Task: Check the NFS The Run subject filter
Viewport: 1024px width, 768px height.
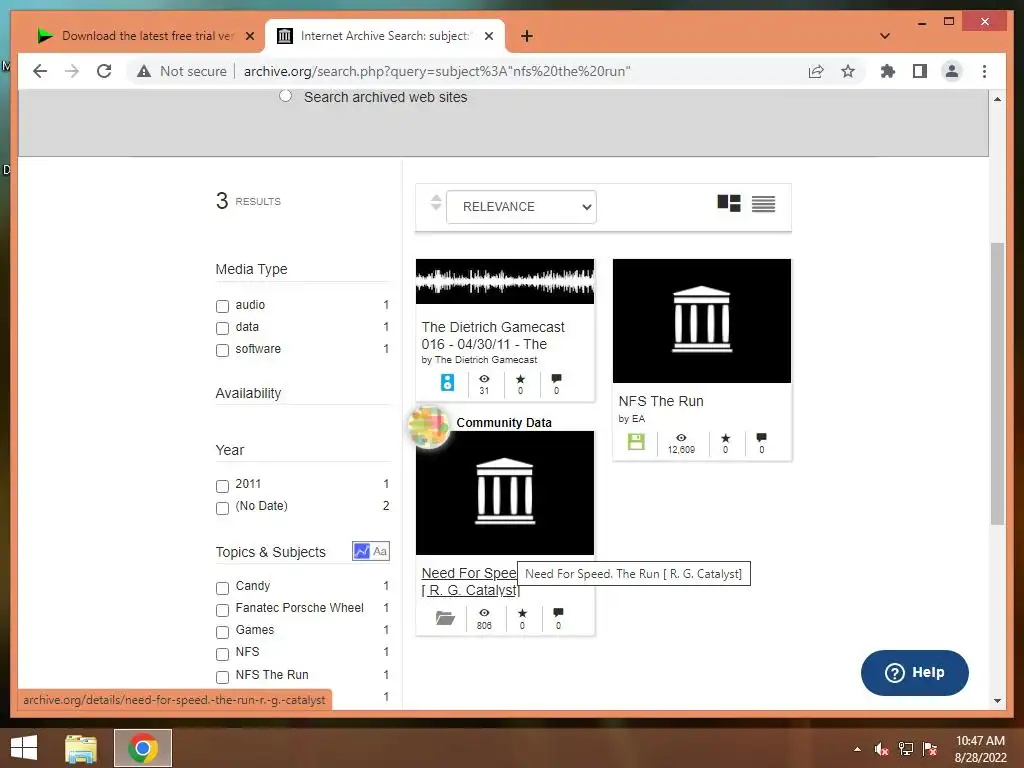Action: click(x=223, y=677)
